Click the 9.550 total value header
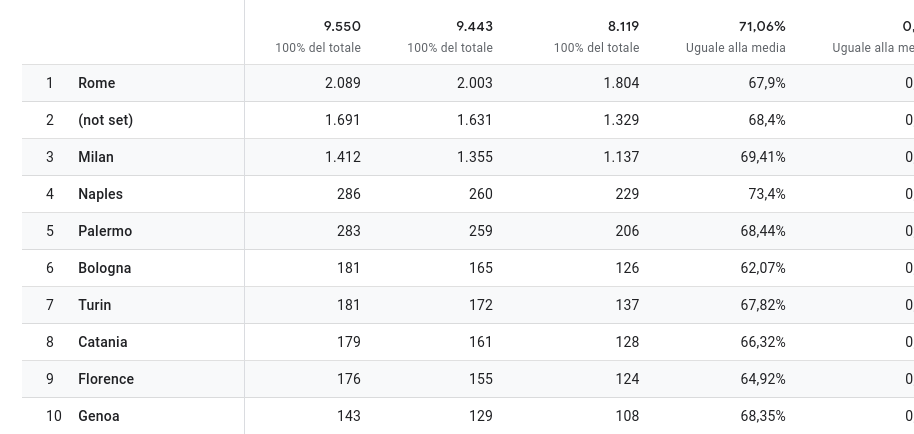Screen dimensions: 914x434 [342, 26]
